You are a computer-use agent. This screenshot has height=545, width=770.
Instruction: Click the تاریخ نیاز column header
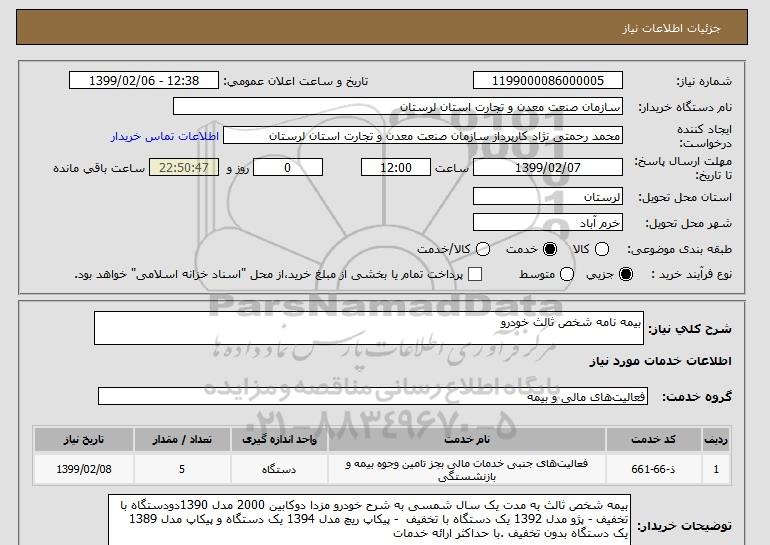click(x=84, y=439)
